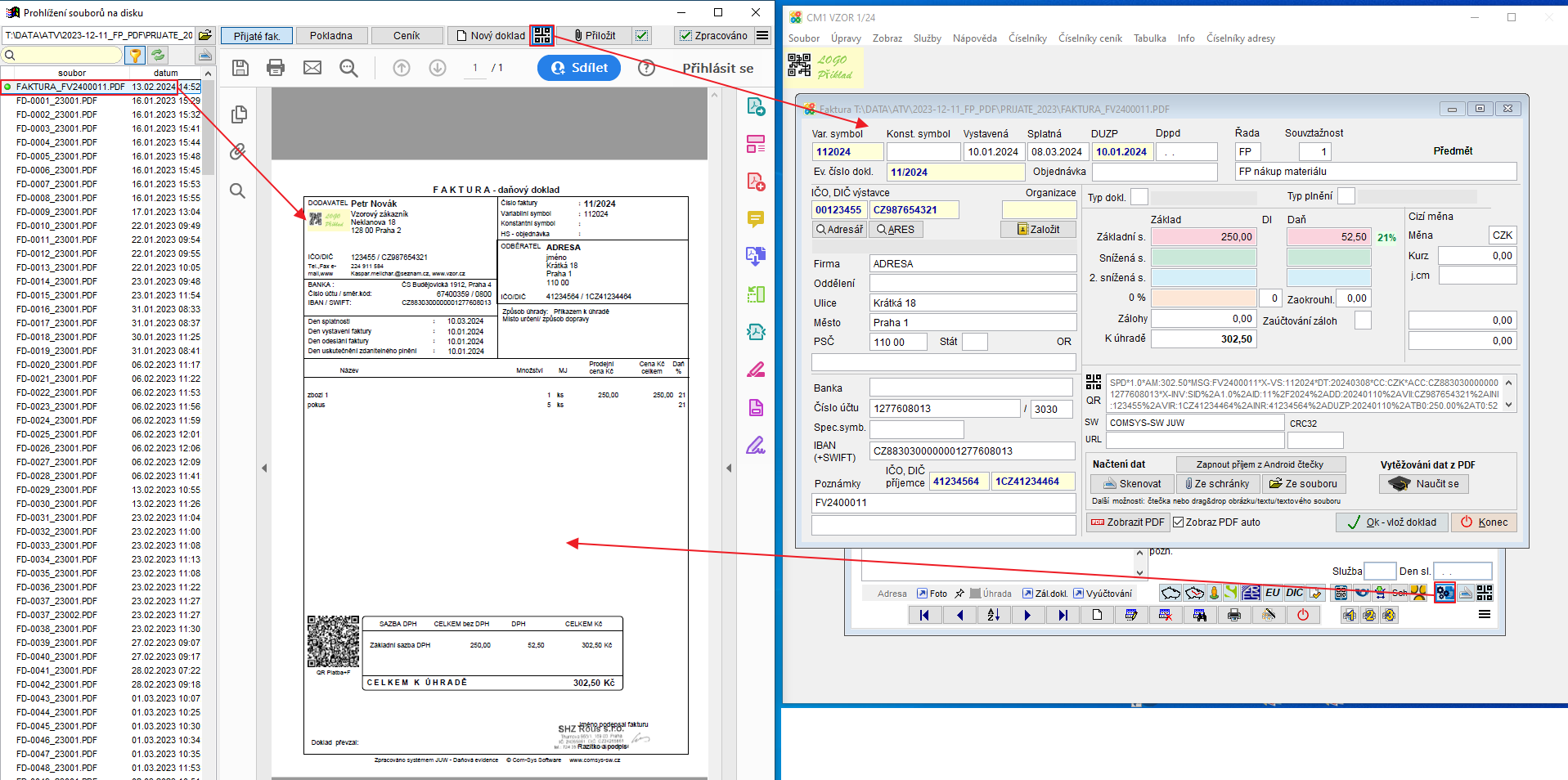
Task: Click the red power icon in CM1 toolbar
Action: pyautogui.click(x=1302, y=615)
